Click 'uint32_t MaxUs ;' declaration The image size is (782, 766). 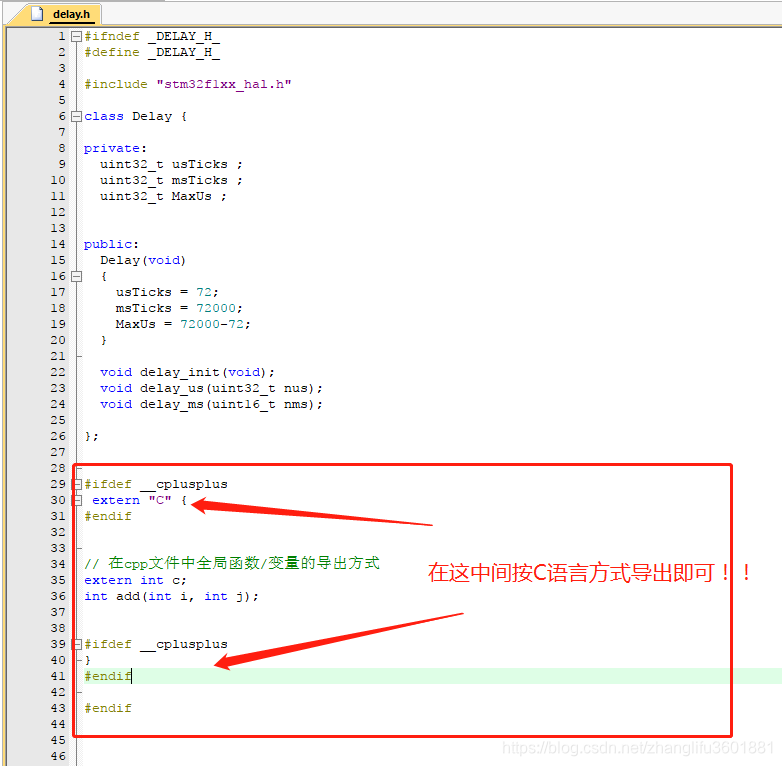(163, 196)
